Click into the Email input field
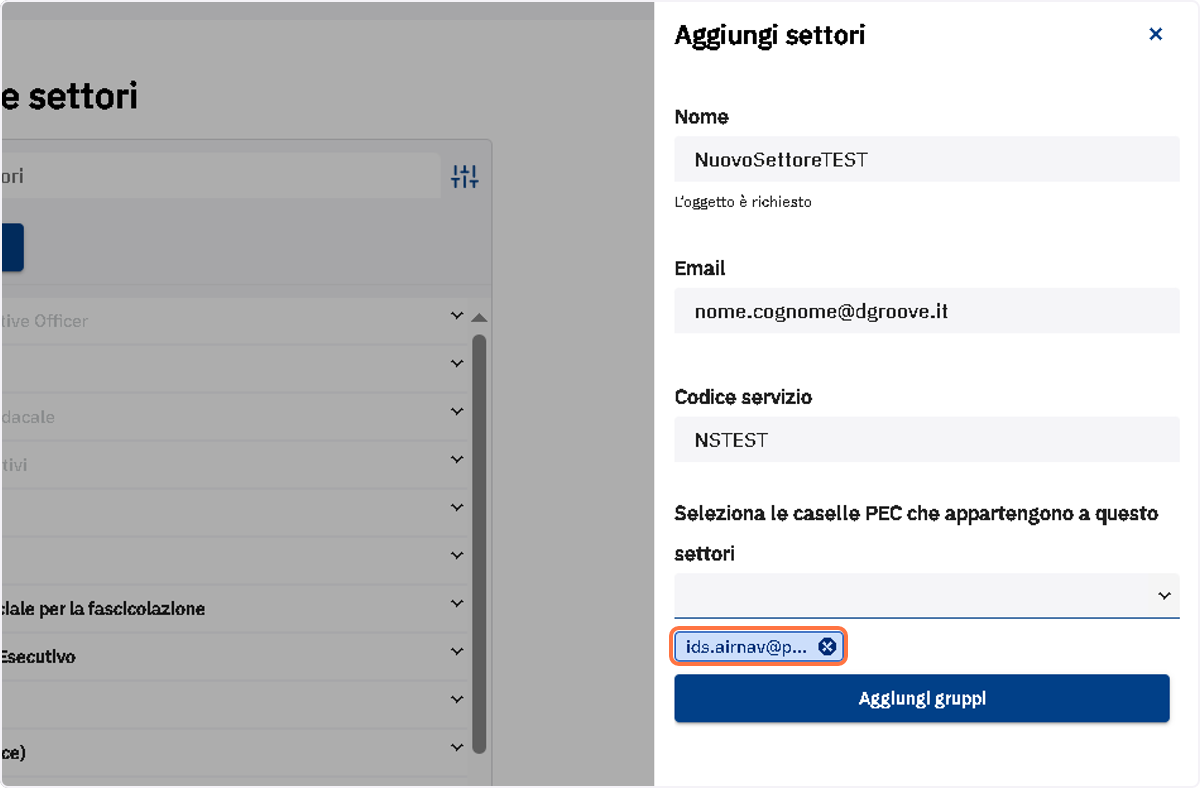The width and height of the screenshot is (1200, 788). 927,311
